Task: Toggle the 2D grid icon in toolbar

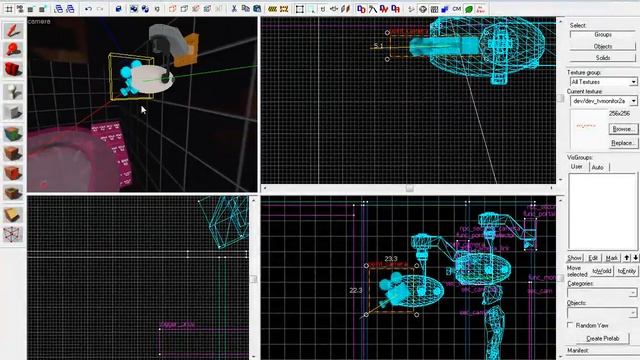Action: click(9, 9)
